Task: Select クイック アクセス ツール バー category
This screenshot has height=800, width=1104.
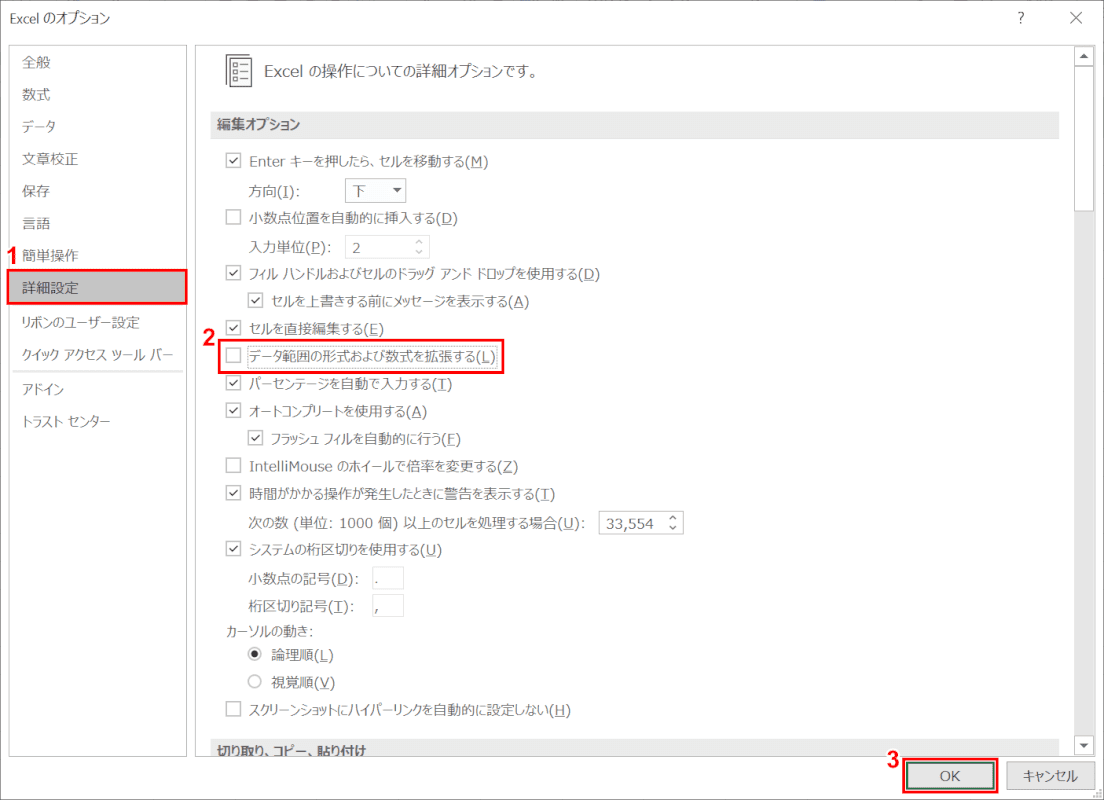Action: click(x=97, y=355)
